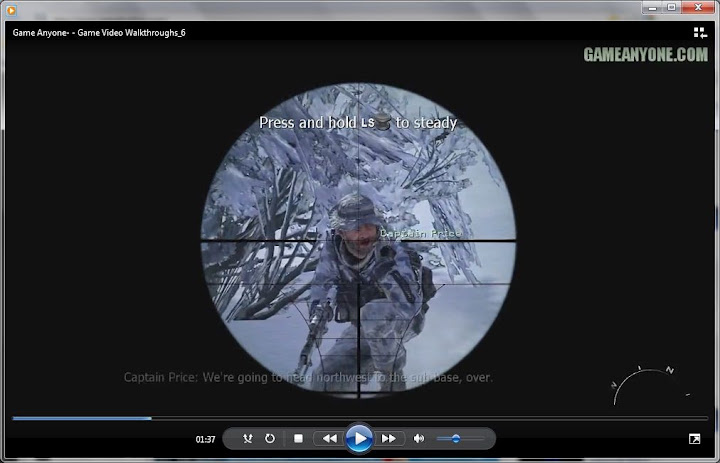
Task: Seek along the video progress bar
Action: [x=360, y=418]
